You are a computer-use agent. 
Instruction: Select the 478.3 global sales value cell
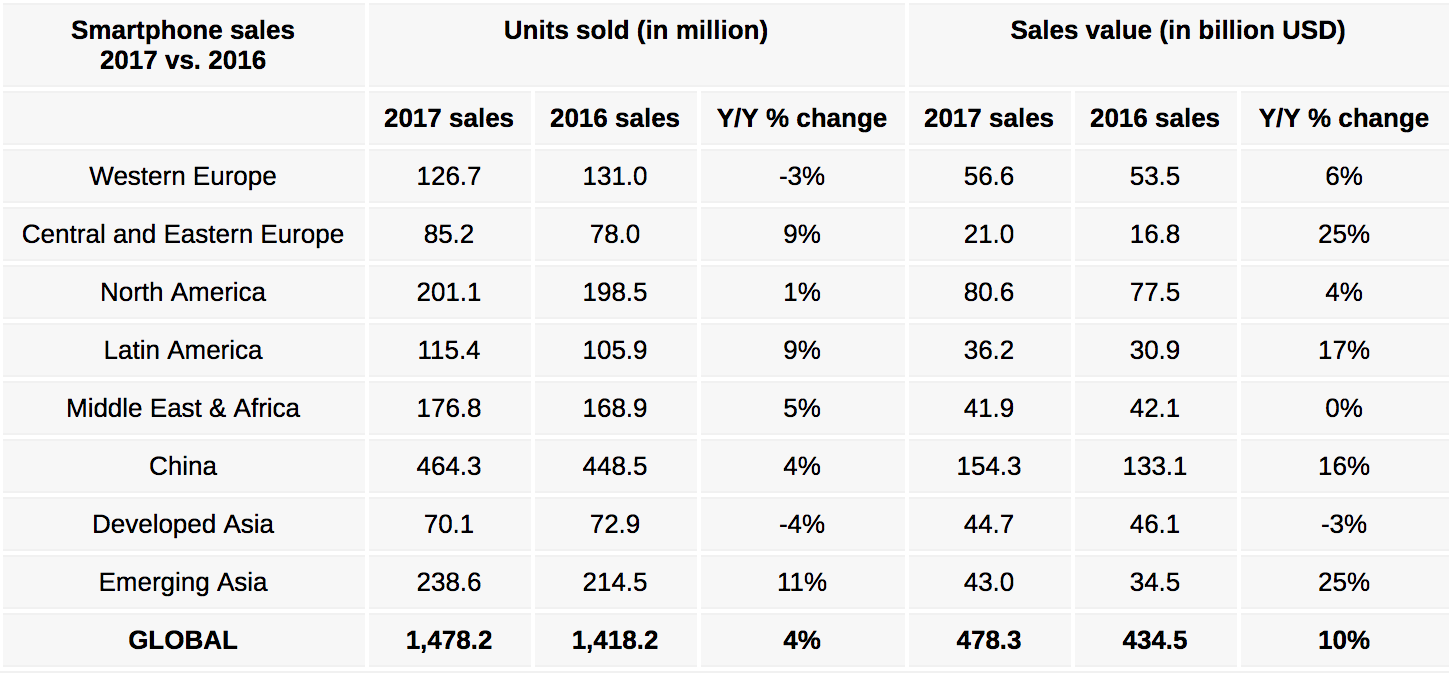pyautogui.click(x=988, y=641)
